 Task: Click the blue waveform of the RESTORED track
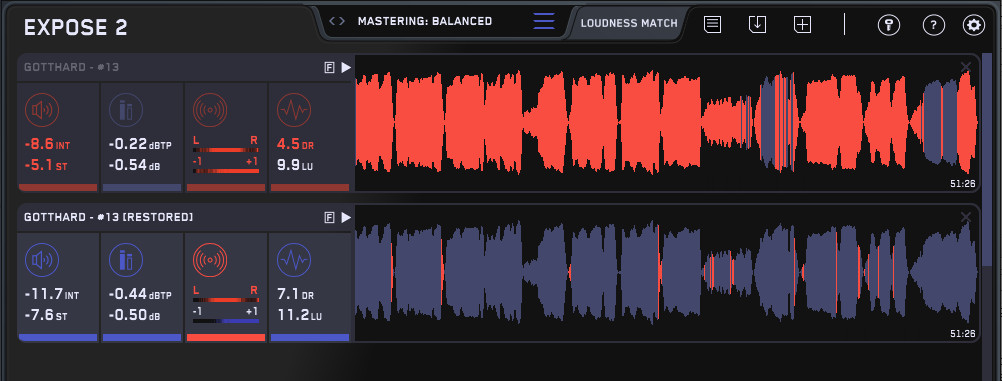(667, 273)
